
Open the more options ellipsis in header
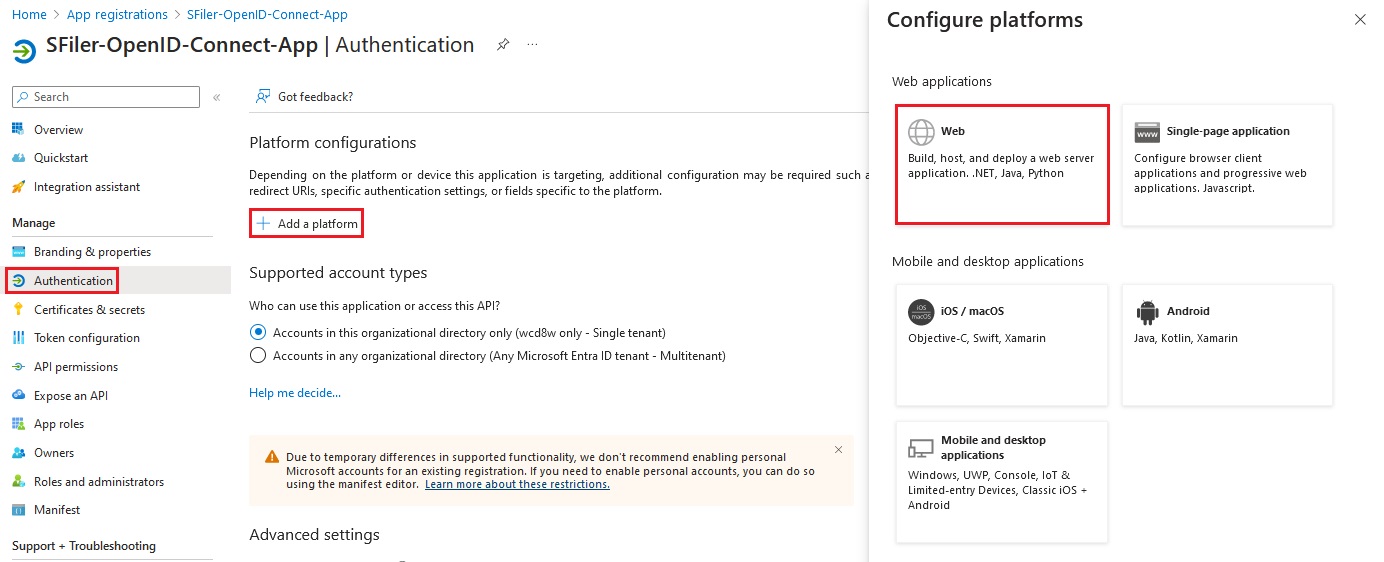[533, 45]
